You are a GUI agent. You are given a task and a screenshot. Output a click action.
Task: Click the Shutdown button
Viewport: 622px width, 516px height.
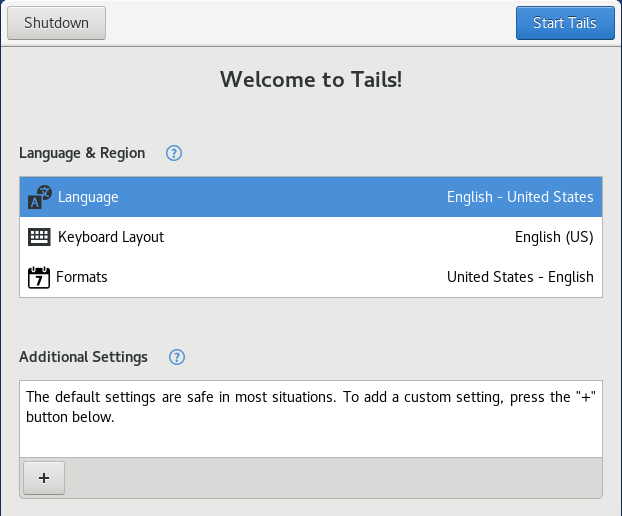56,23
